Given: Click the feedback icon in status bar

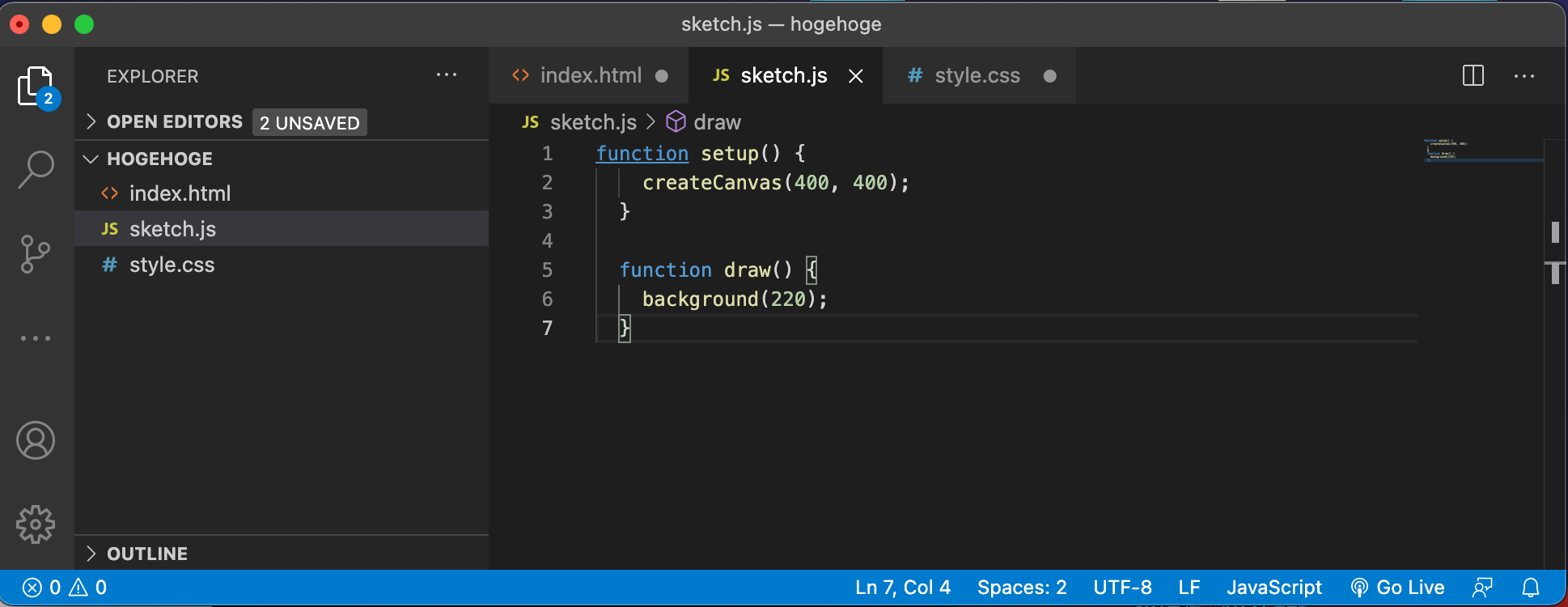Looking at the screenshot, I should click(1482, 588).
